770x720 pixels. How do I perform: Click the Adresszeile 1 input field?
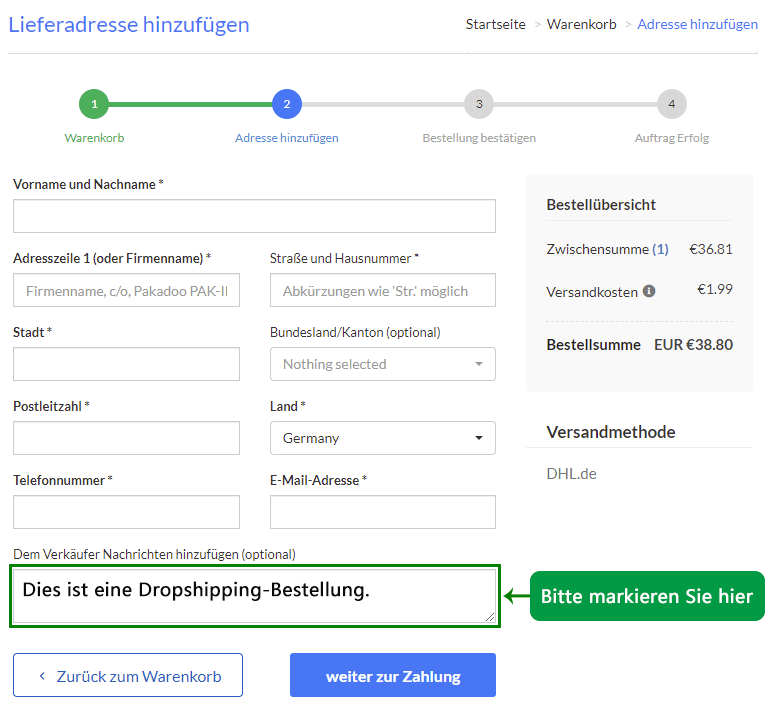[x=126, y=290]
